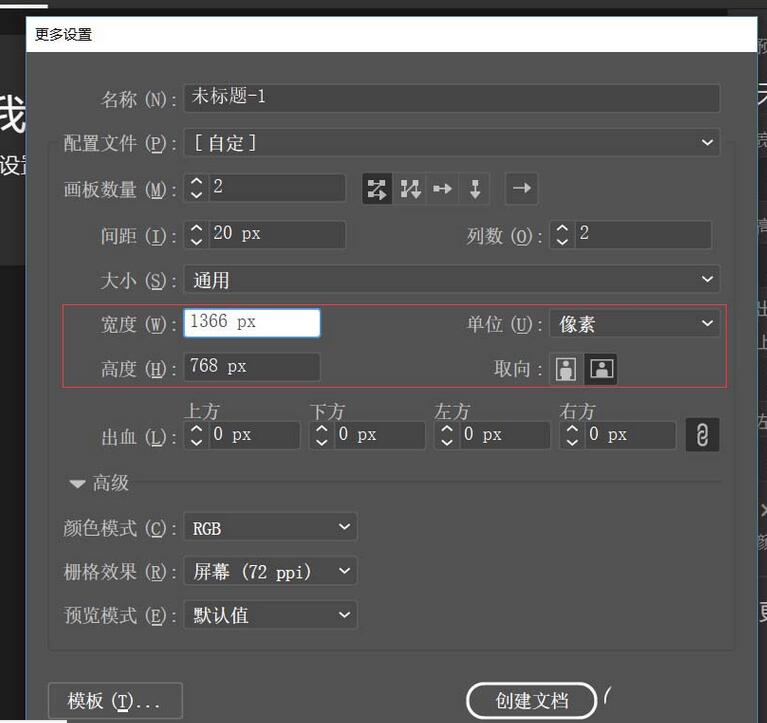Decrease top bleed 上方 value
Viewport: 767px width, 723px height.
(197, 442)
